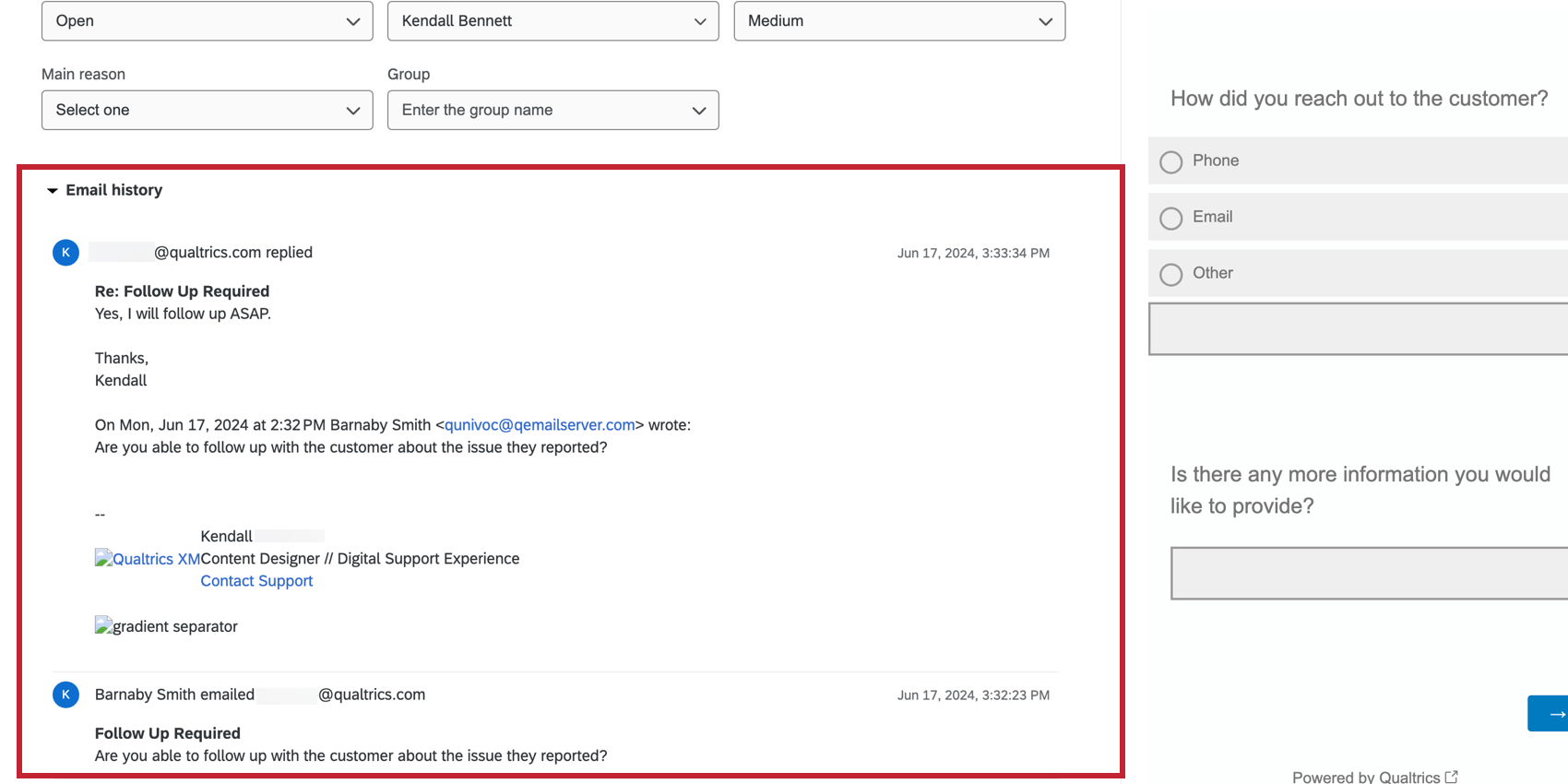Open the Group name dropdown
Image resolution: width=1568 pixels, height=784 pixels.
(552, 111)
